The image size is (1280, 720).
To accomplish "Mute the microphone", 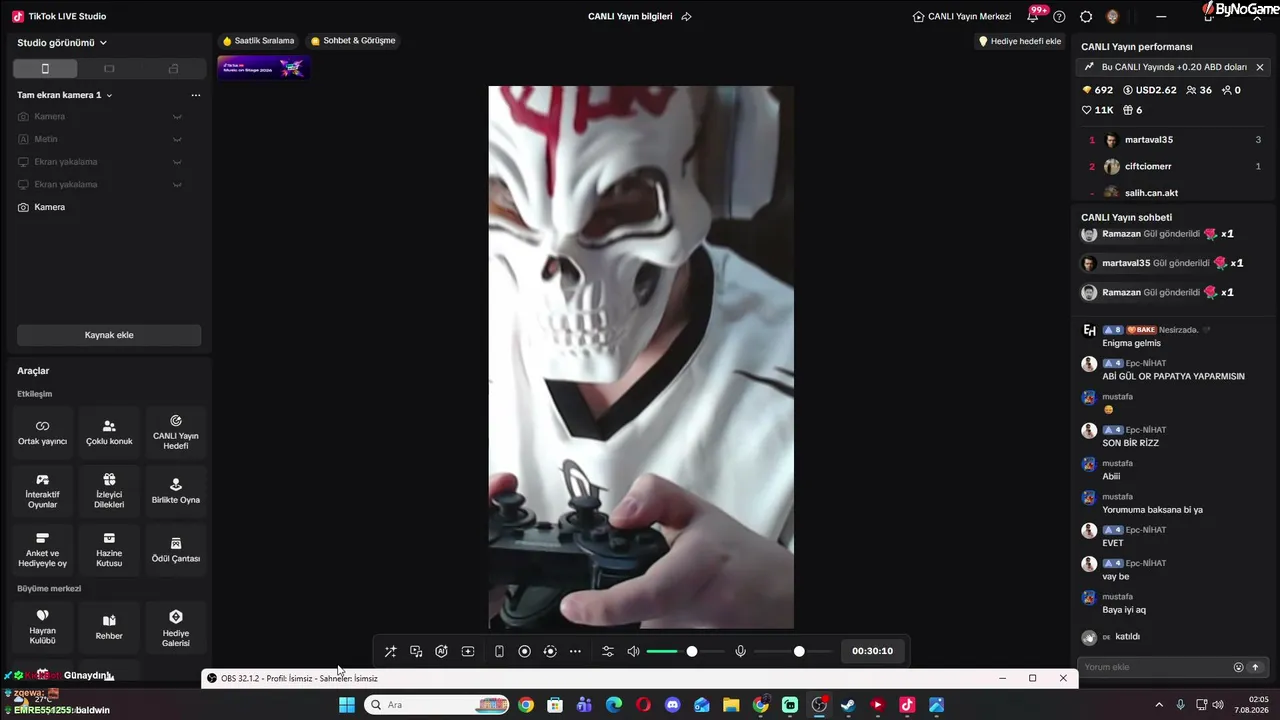I will [740, 651].
